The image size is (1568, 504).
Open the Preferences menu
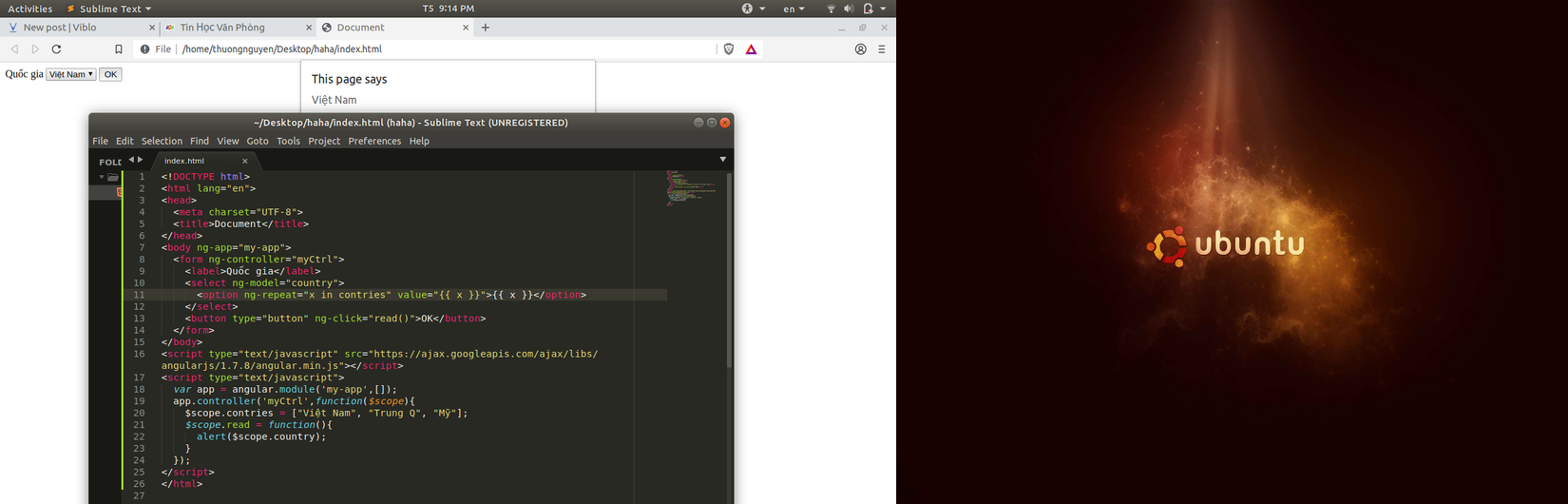point(374,141)
